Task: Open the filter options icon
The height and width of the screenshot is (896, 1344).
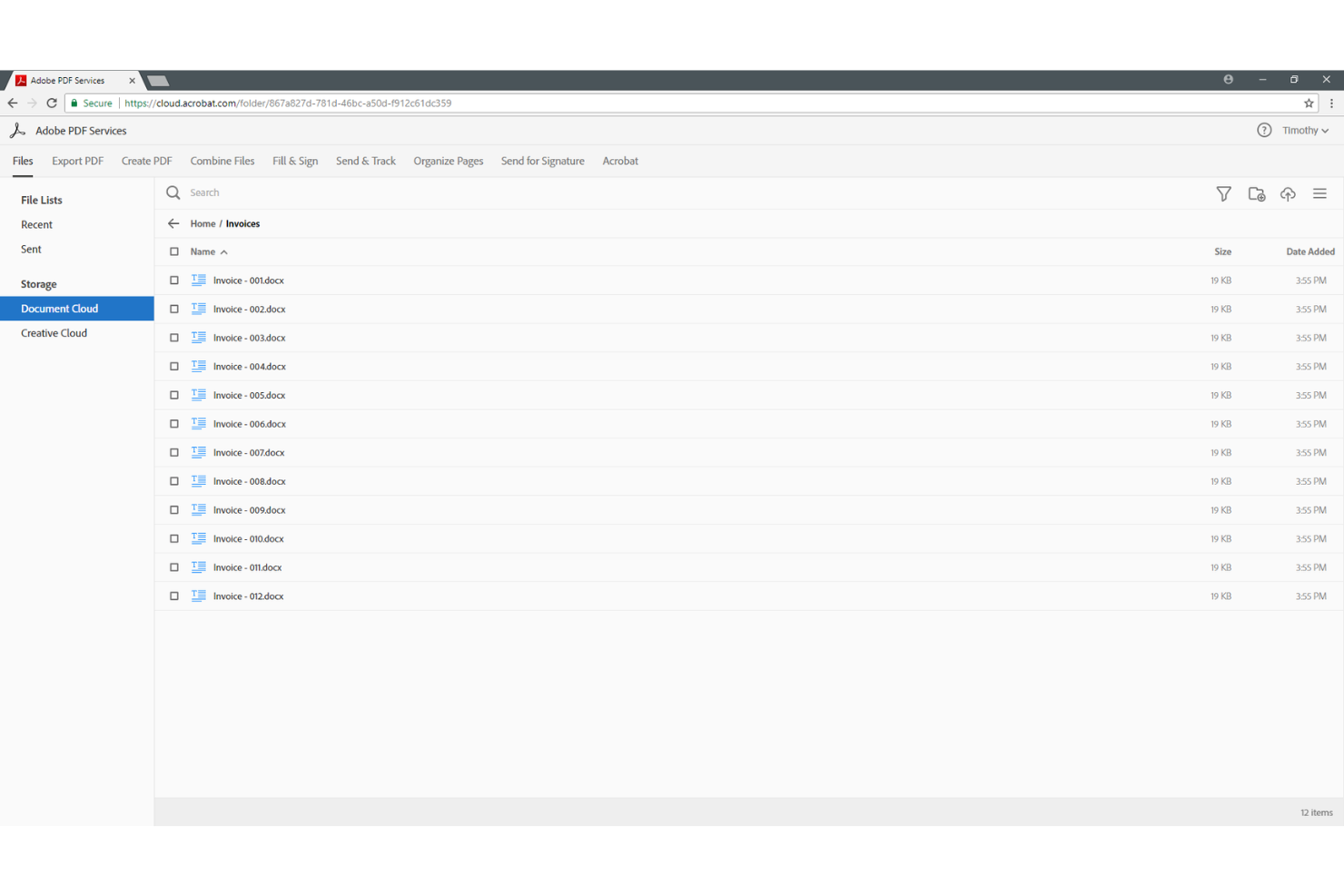Action: pos(1223,193)
